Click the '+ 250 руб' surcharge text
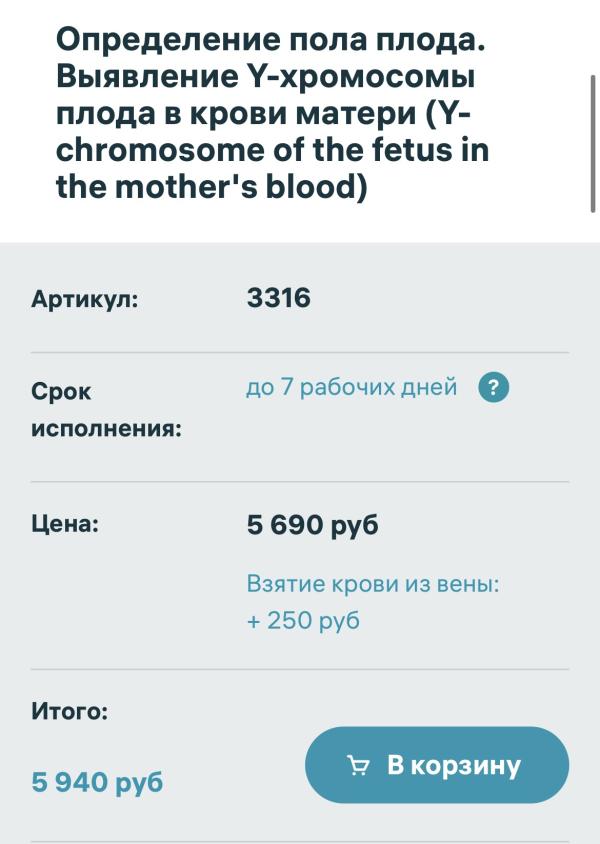This screenshot has width=600, height=844. (303, 620)
